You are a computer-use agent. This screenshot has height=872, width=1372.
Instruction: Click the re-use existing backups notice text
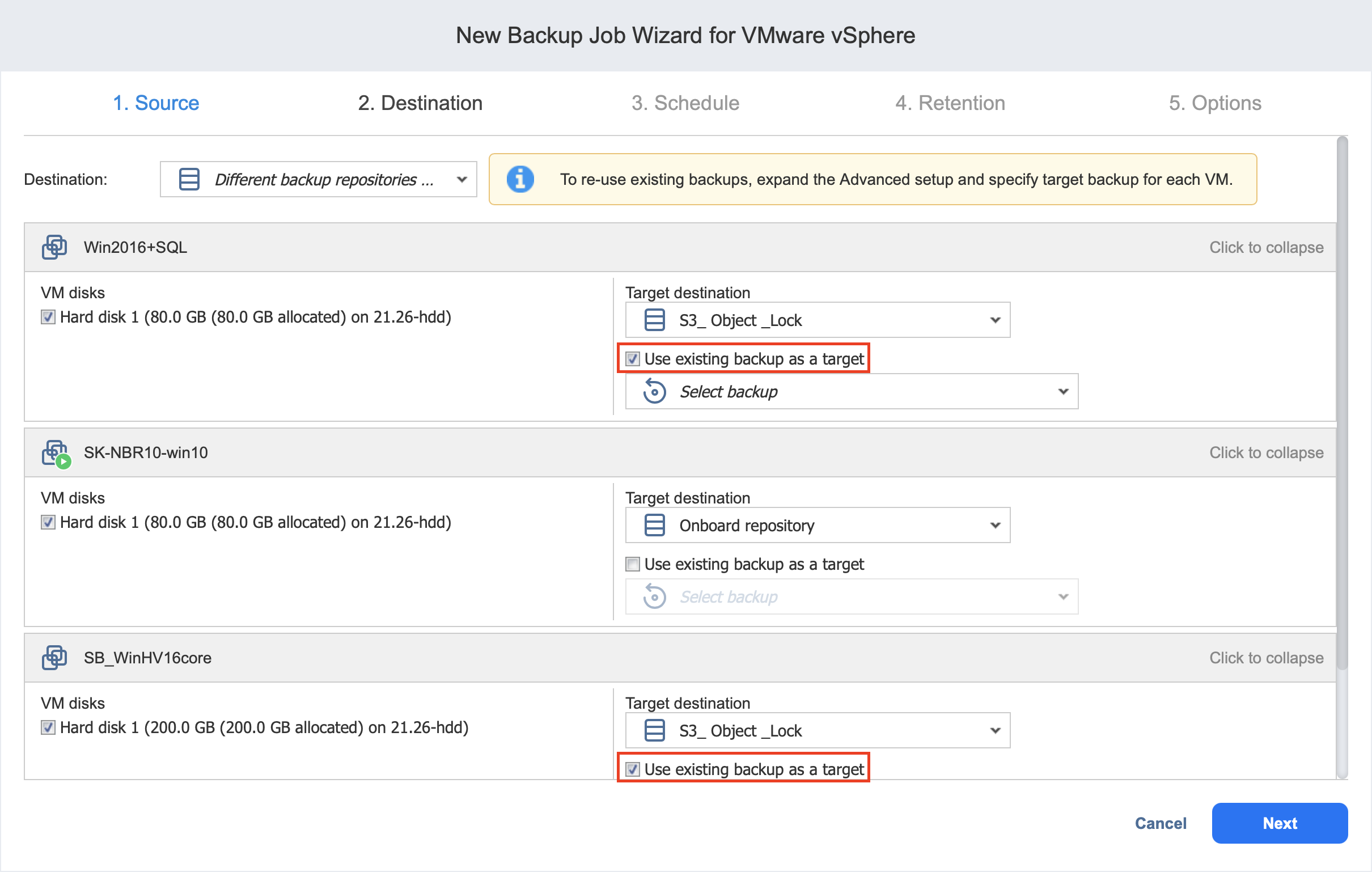[x=896, y=179]
